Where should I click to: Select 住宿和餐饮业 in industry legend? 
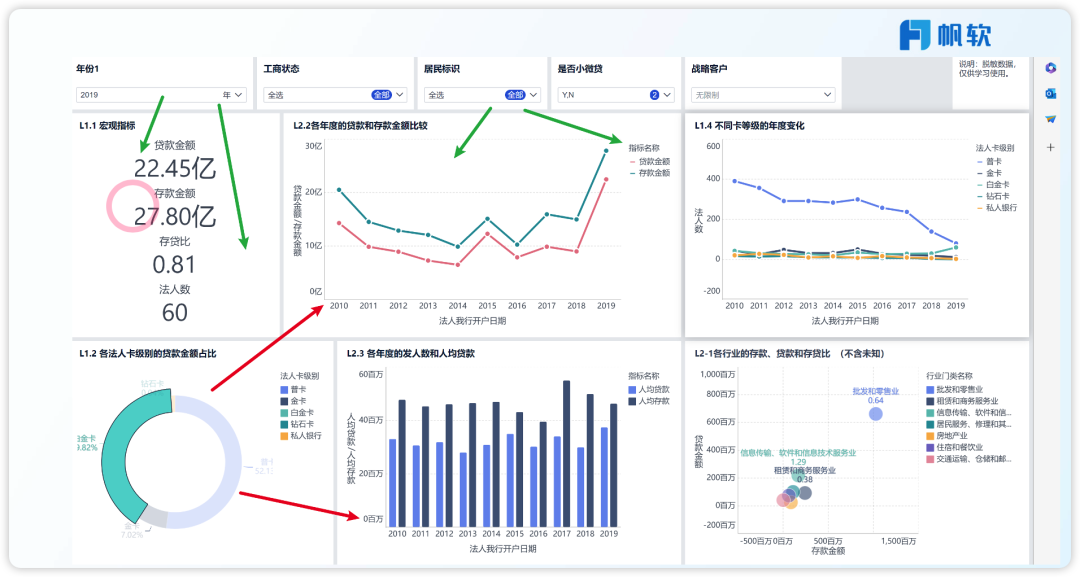click(x=955, y=448)
